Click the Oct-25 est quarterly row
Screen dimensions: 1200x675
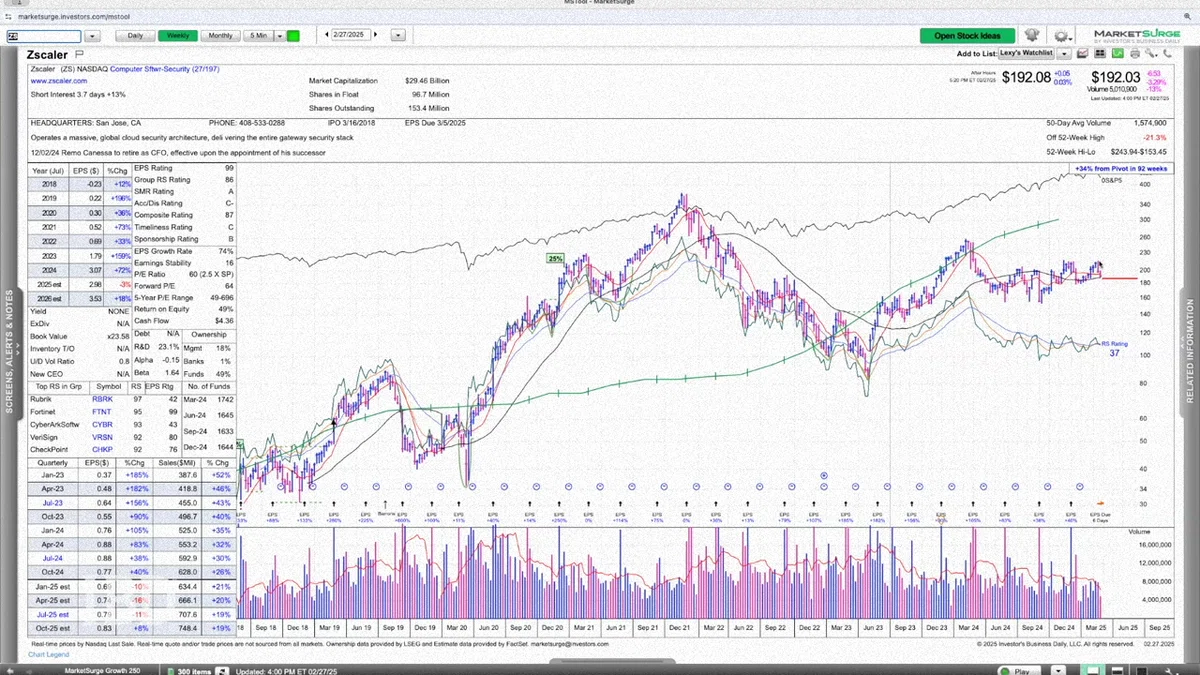point(131,627)
